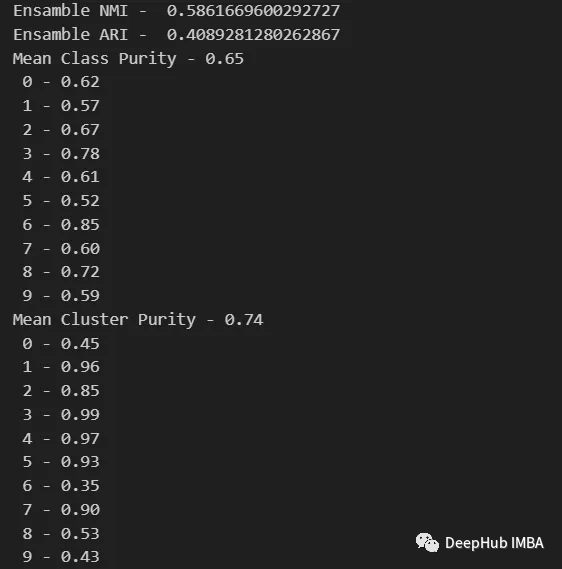562x569 pixels.
Task: Click class 9 purity value 0.59
Action: pyautogui.click(x=80, y=296)
